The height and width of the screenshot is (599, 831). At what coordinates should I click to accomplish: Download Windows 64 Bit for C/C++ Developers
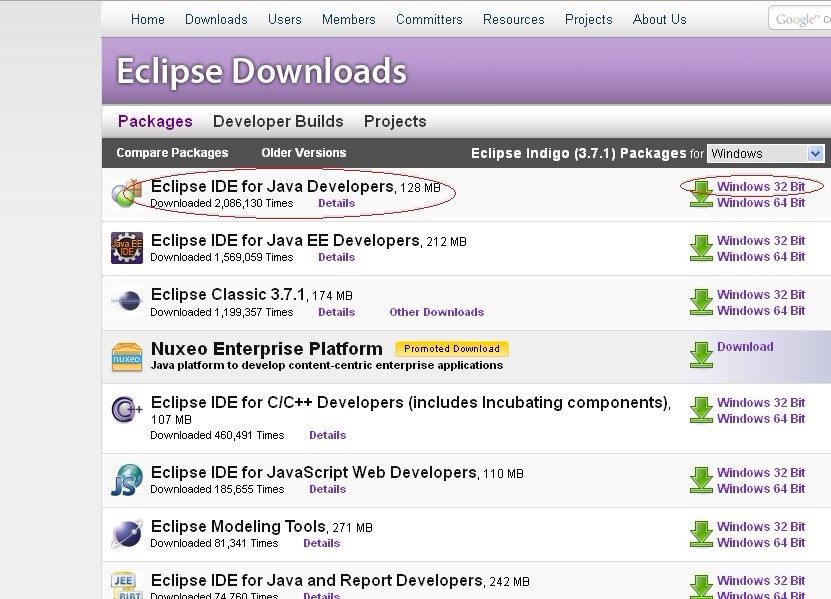[761, 419]
